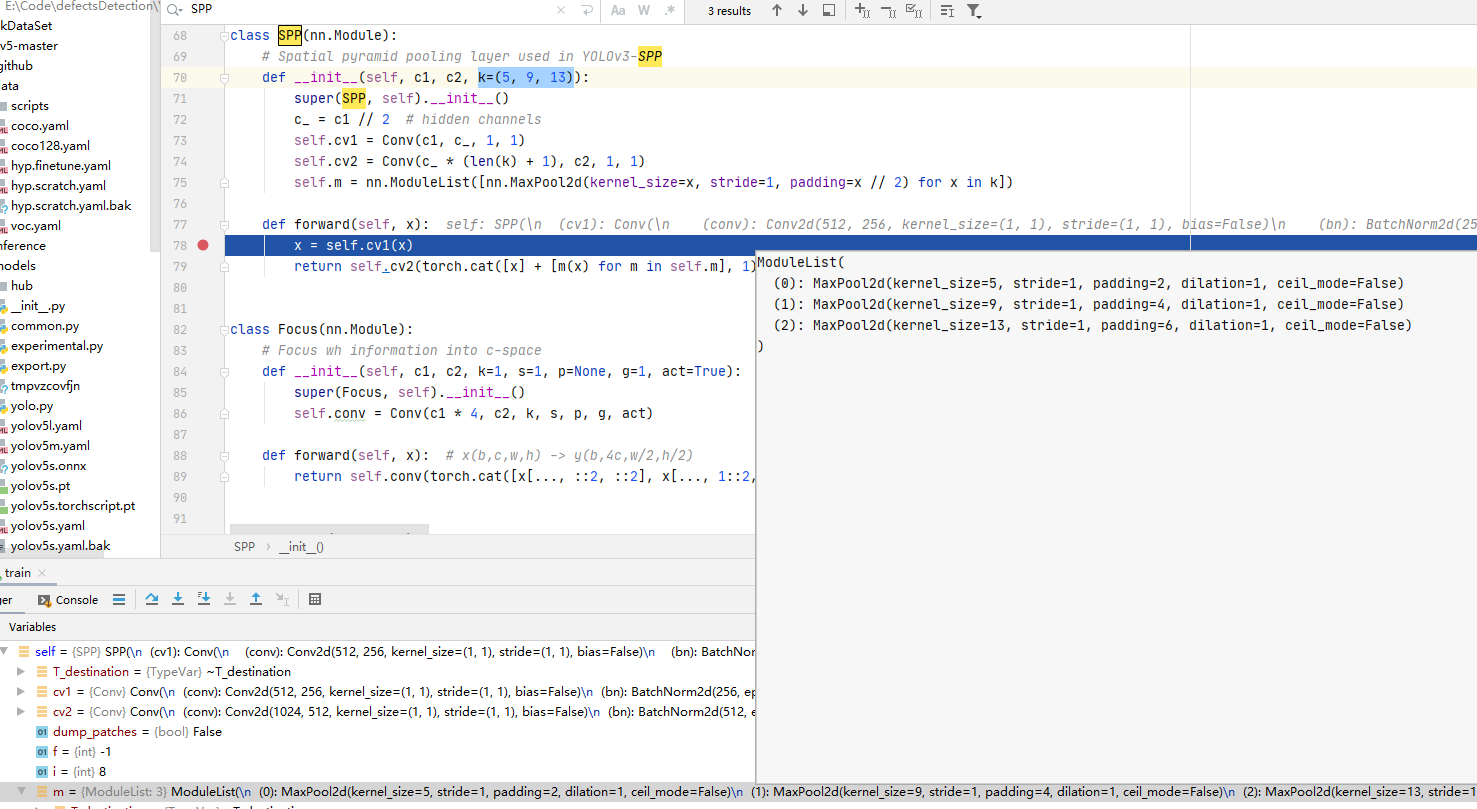Click the new line icon in search
The height and width of the screenshot is (809, 1477).
point(586,10)
